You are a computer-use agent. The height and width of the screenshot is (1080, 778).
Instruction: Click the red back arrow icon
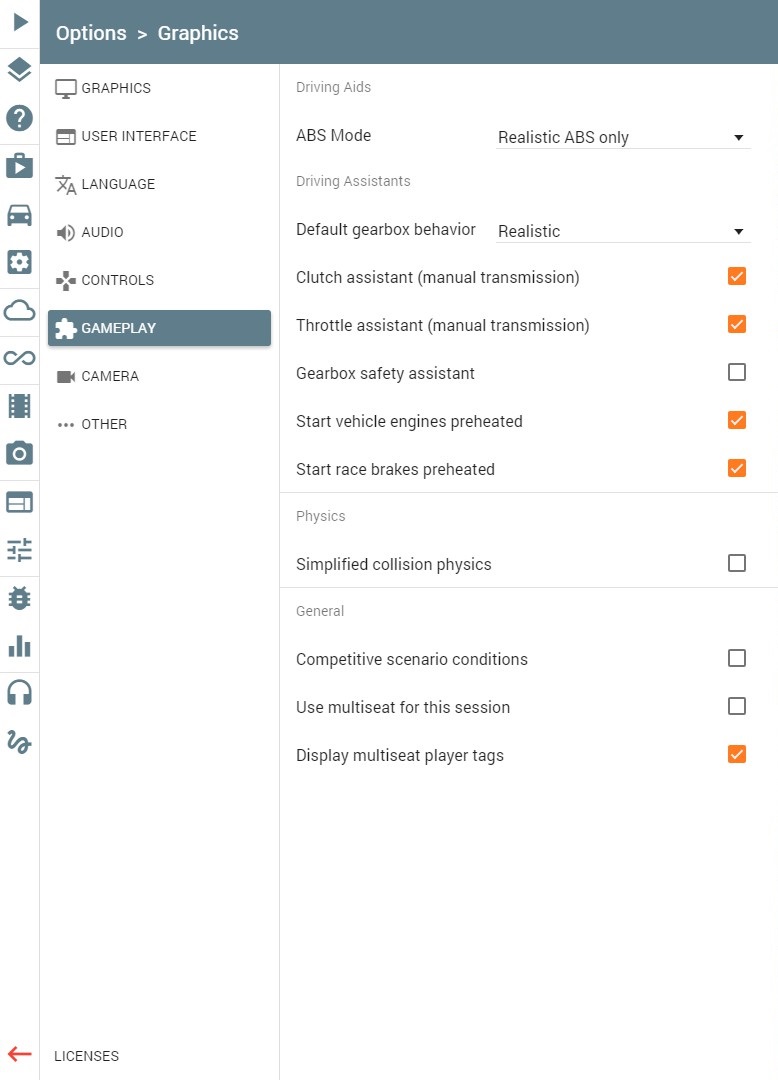20,1054
